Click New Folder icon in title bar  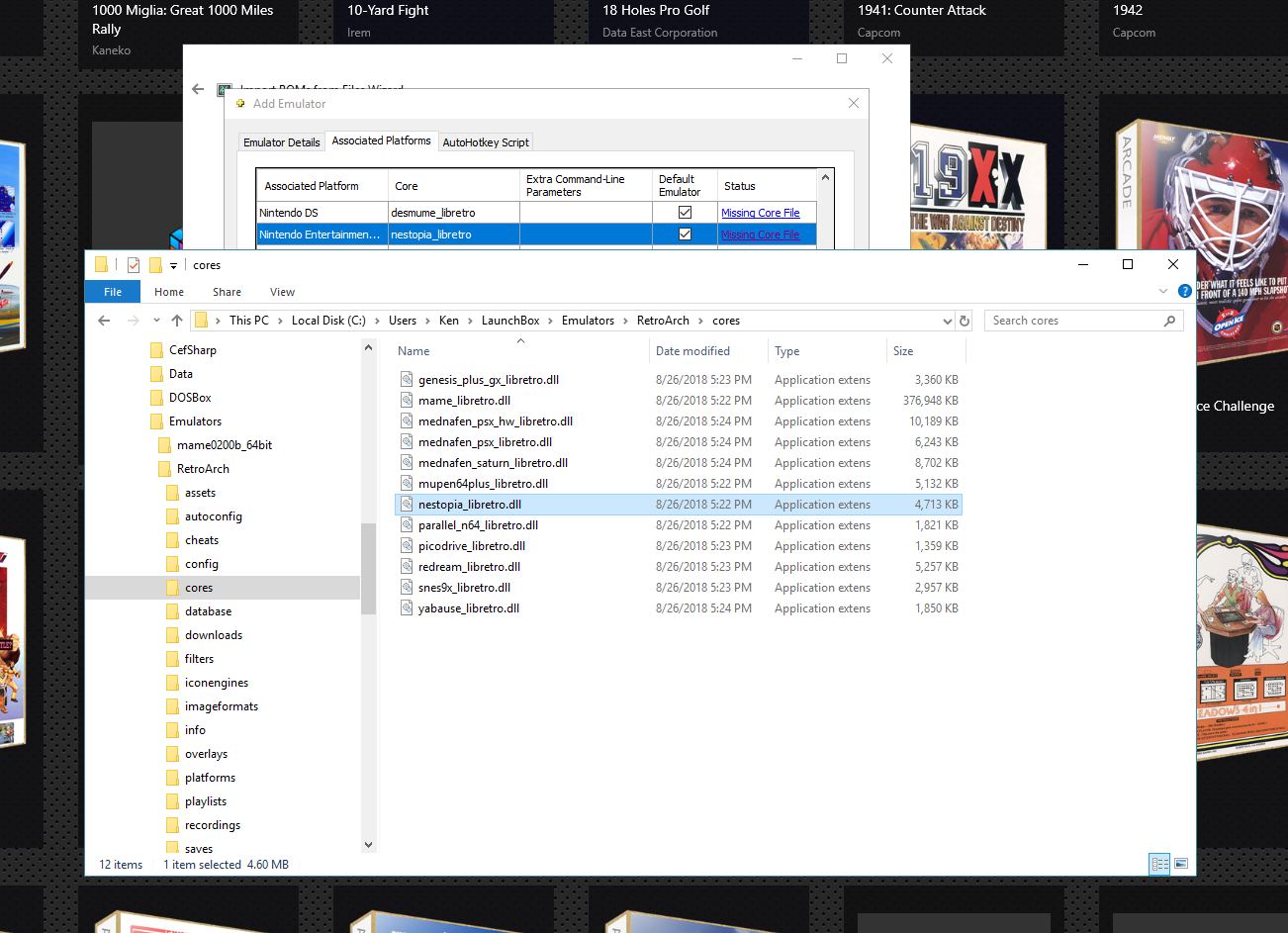pos(155,265)
